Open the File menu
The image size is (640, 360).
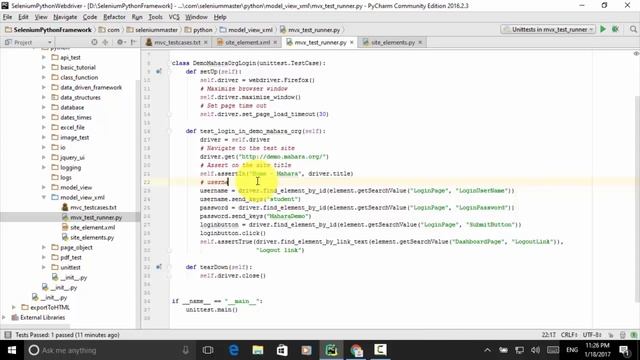[7, 17]
